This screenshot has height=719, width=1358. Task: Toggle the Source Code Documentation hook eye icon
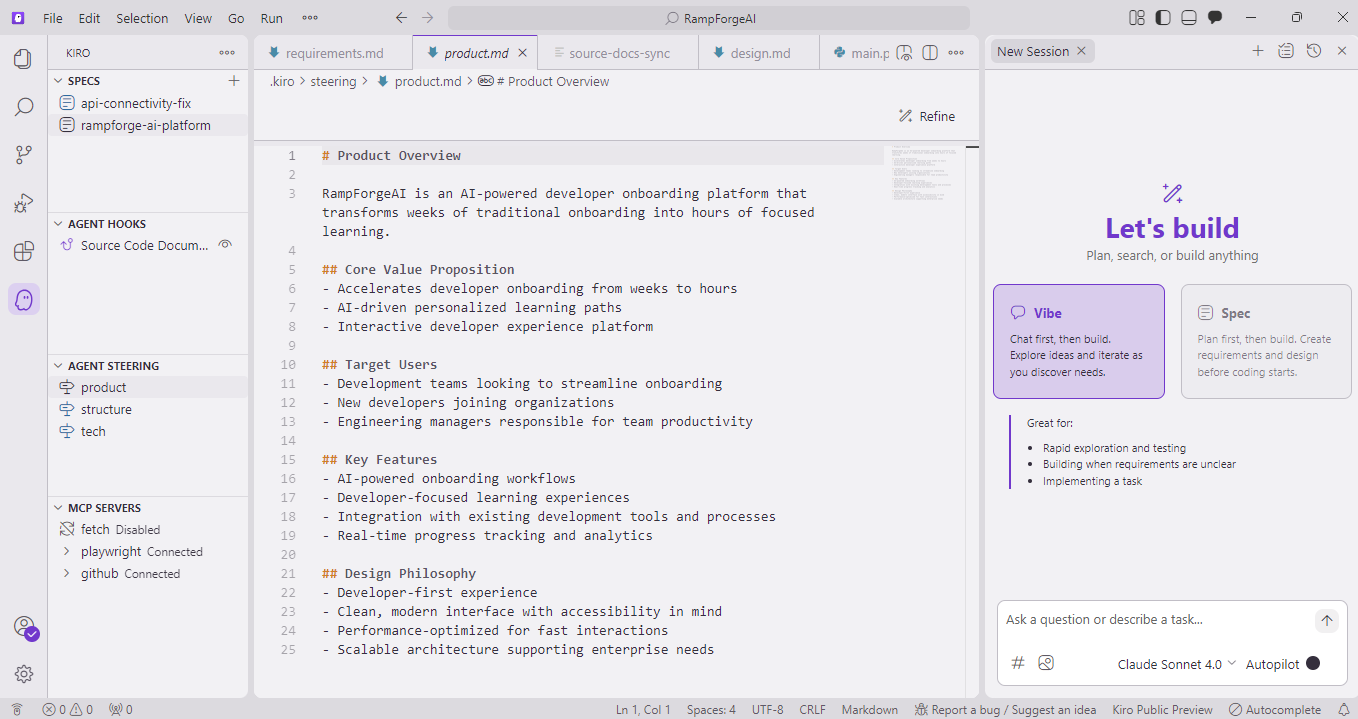[x=225, y=245]
